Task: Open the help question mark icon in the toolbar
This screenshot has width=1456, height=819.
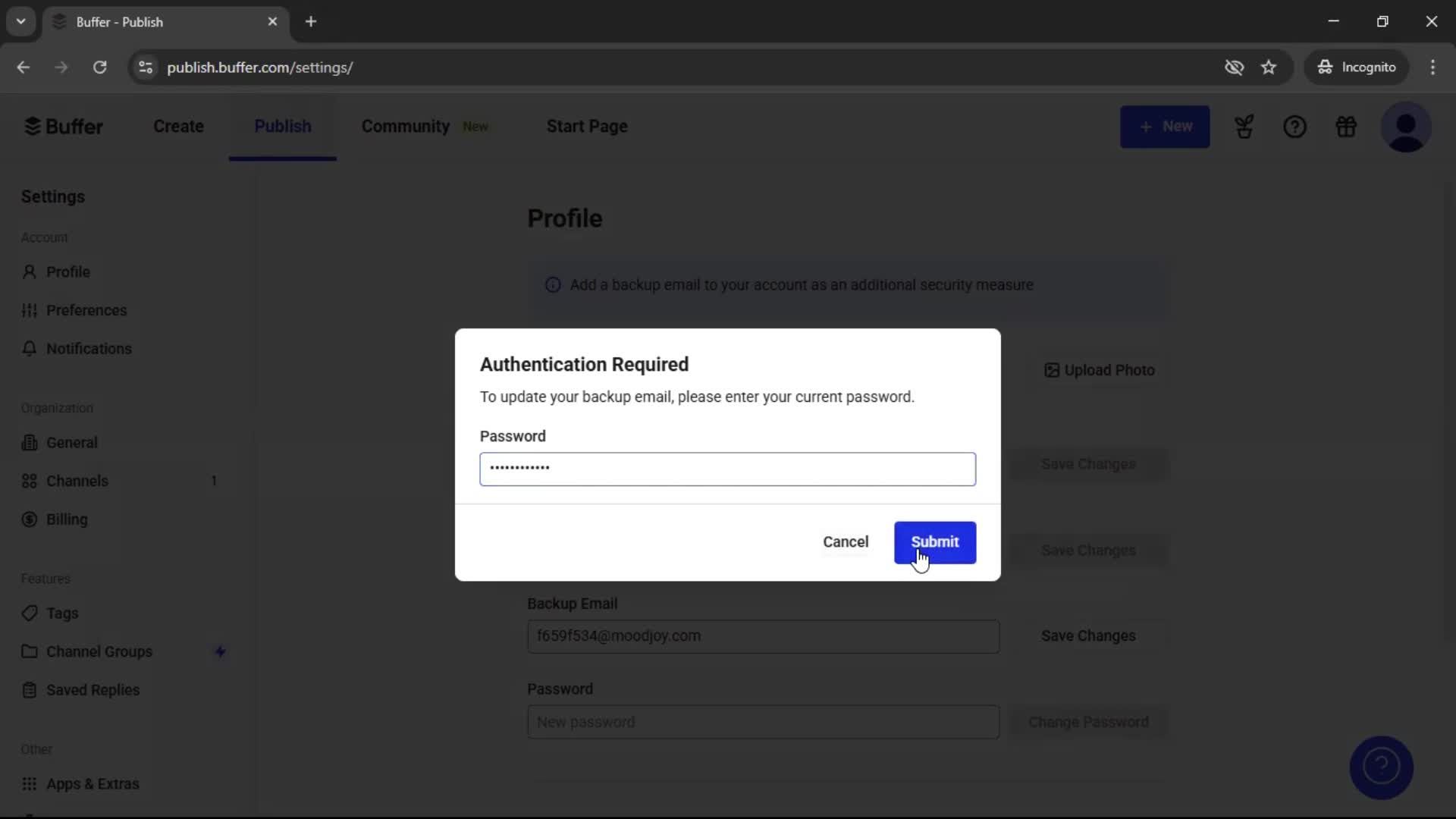Action: coord(1294,127)
